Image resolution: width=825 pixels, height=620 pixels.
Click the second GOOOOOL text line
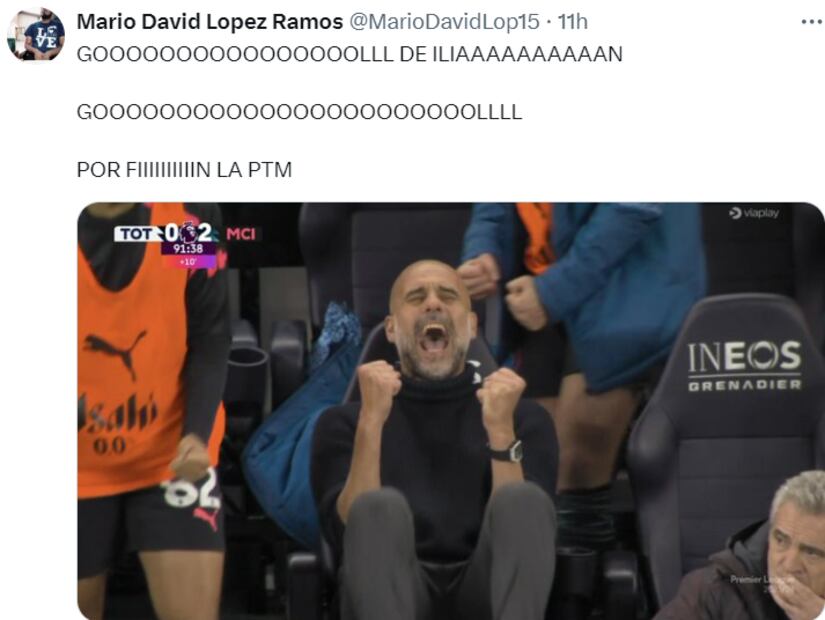299,112
